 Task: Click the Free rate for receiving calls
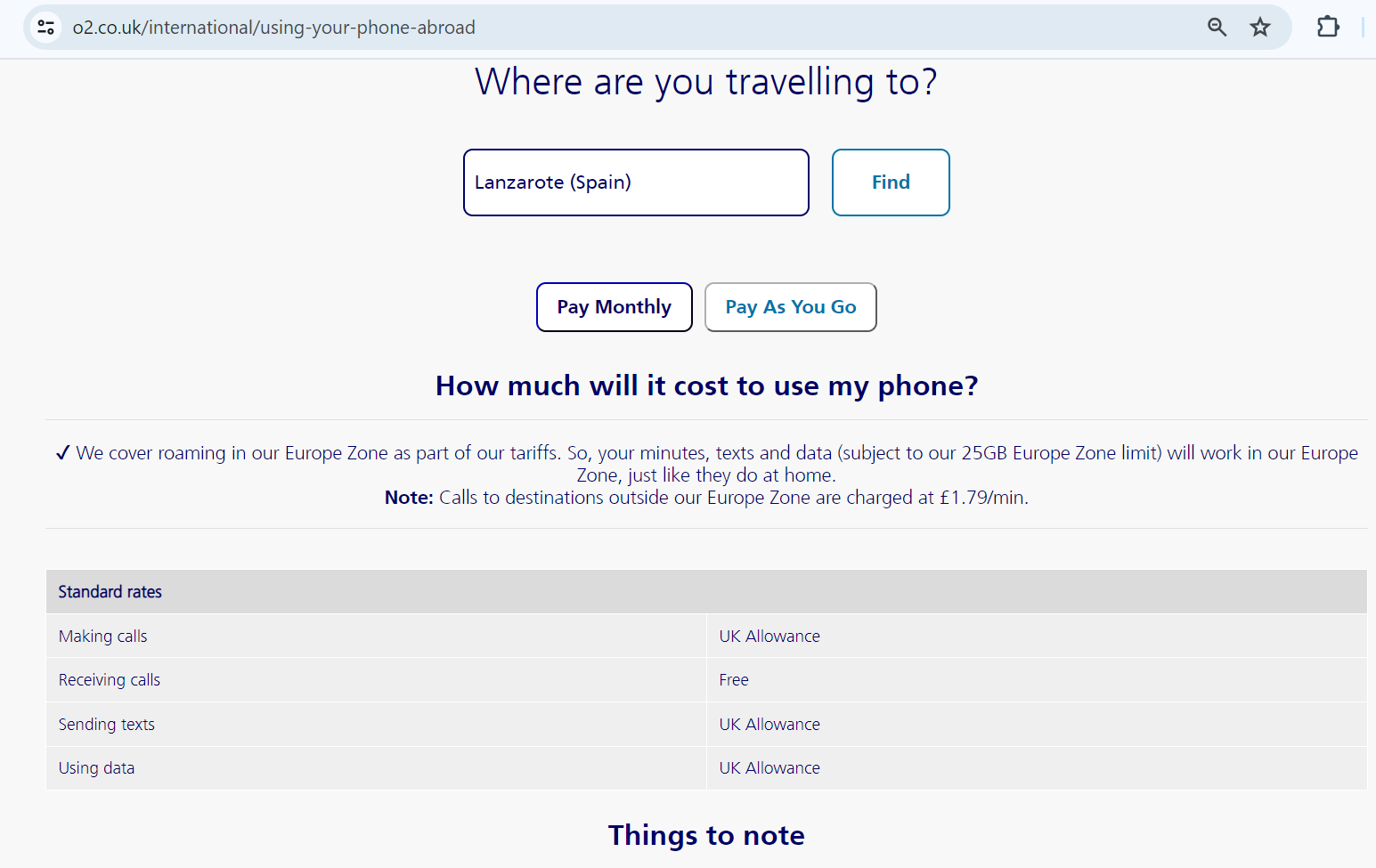pos(733,679)
